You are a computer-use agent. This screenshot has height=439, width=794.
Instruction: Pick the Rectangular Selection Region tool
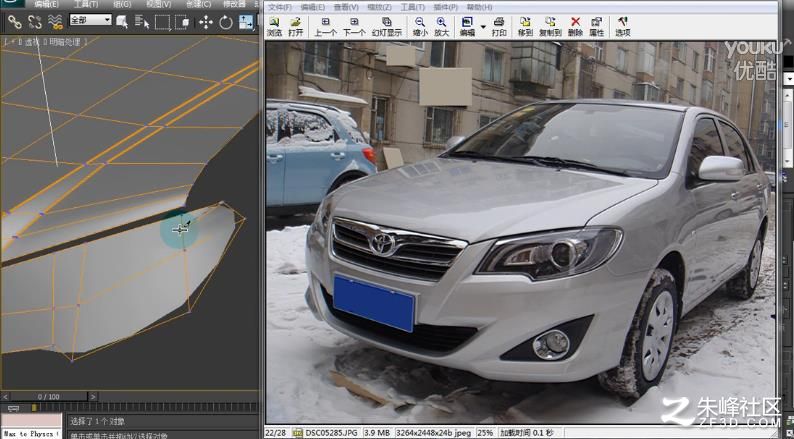tap(163, 22)
